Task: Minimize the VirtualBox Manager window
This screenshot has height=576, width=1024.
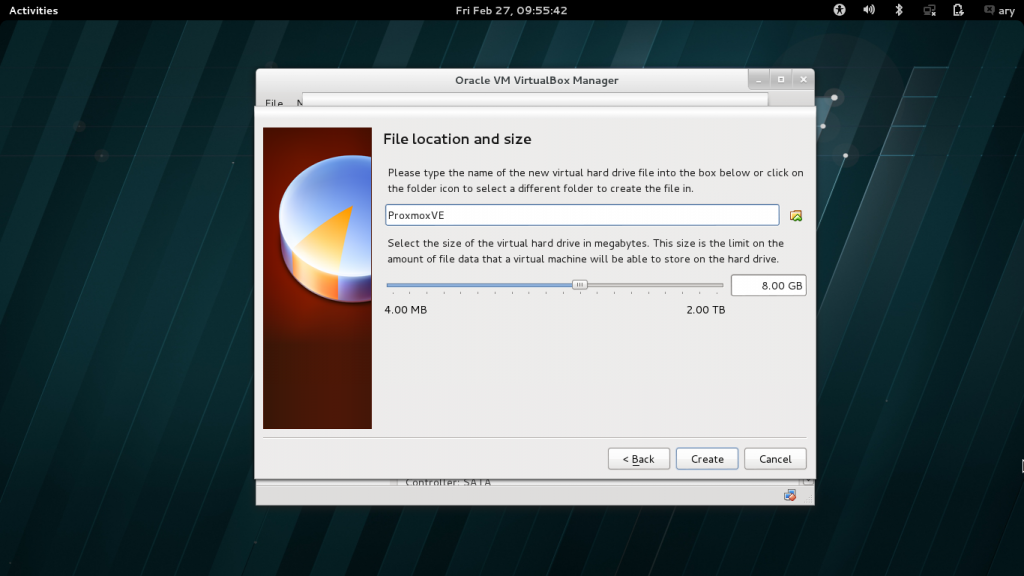Action: [758, 79]
